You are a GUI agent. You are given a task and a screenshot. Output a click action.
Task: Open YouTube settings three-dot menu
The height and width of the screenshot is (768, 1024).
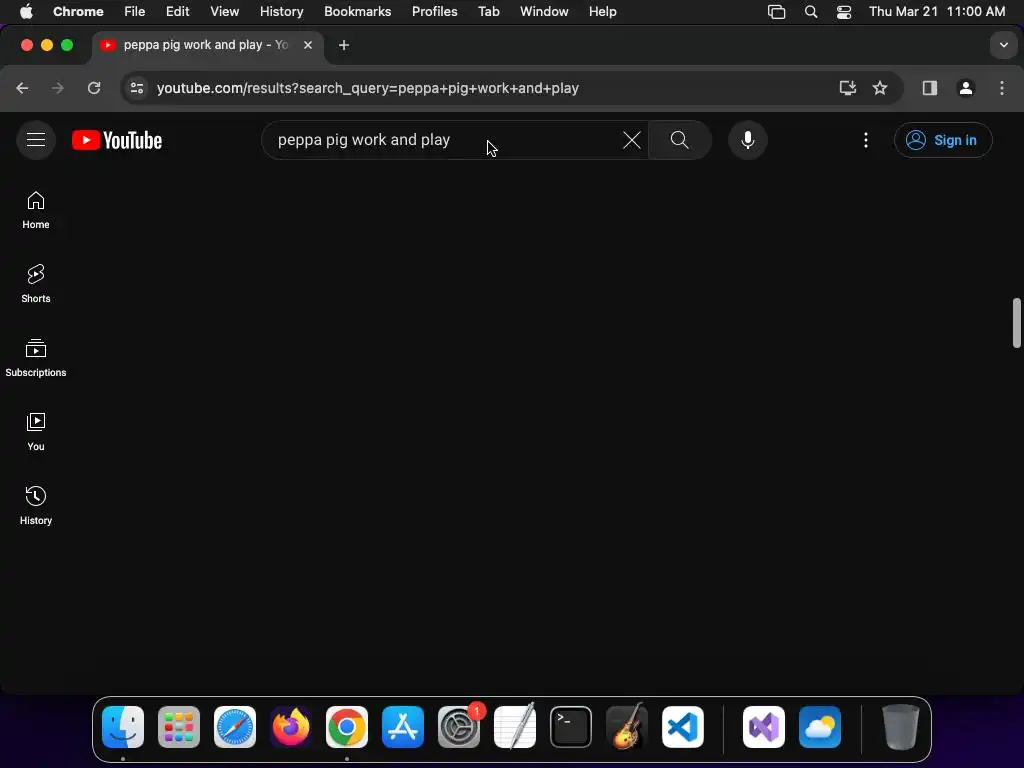(866, 140)
